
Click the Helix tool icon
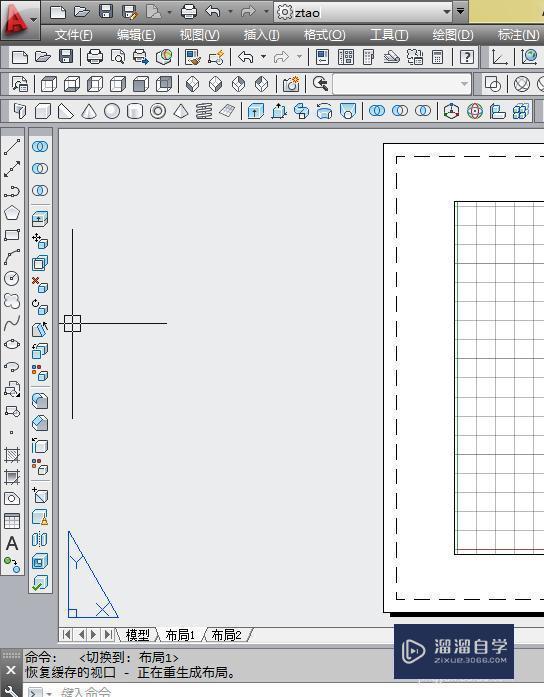click(x=204, y=111)
